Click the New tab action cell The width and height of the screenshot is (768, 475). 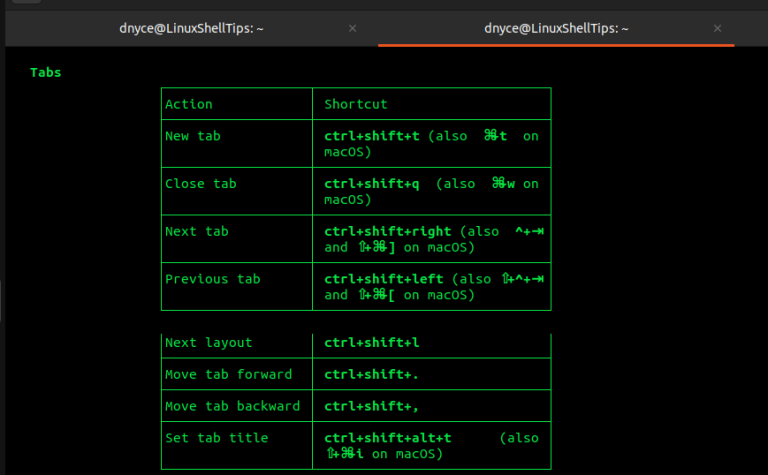pos(193,136)
